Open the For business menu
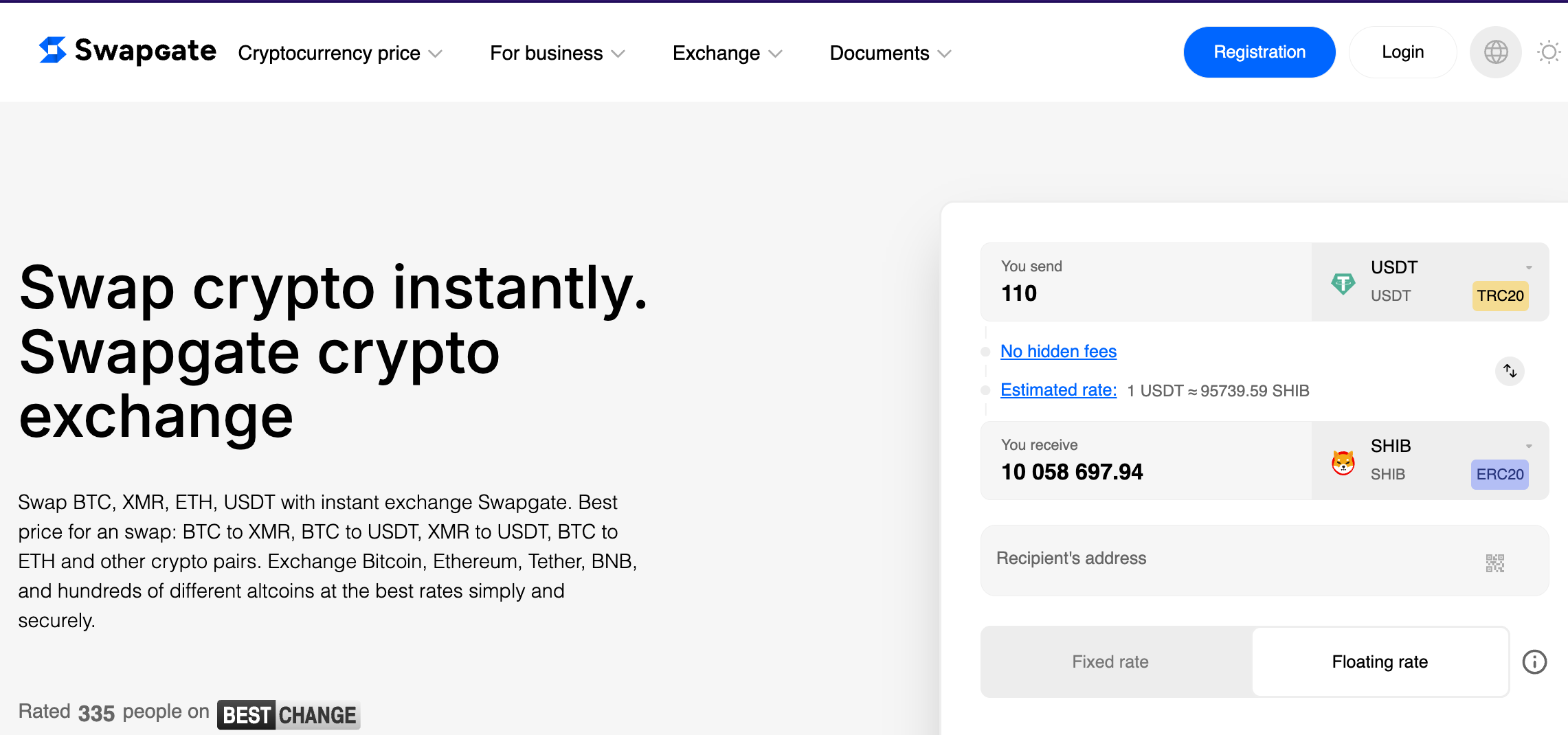 pyautogui.click(x=557, y=54)
